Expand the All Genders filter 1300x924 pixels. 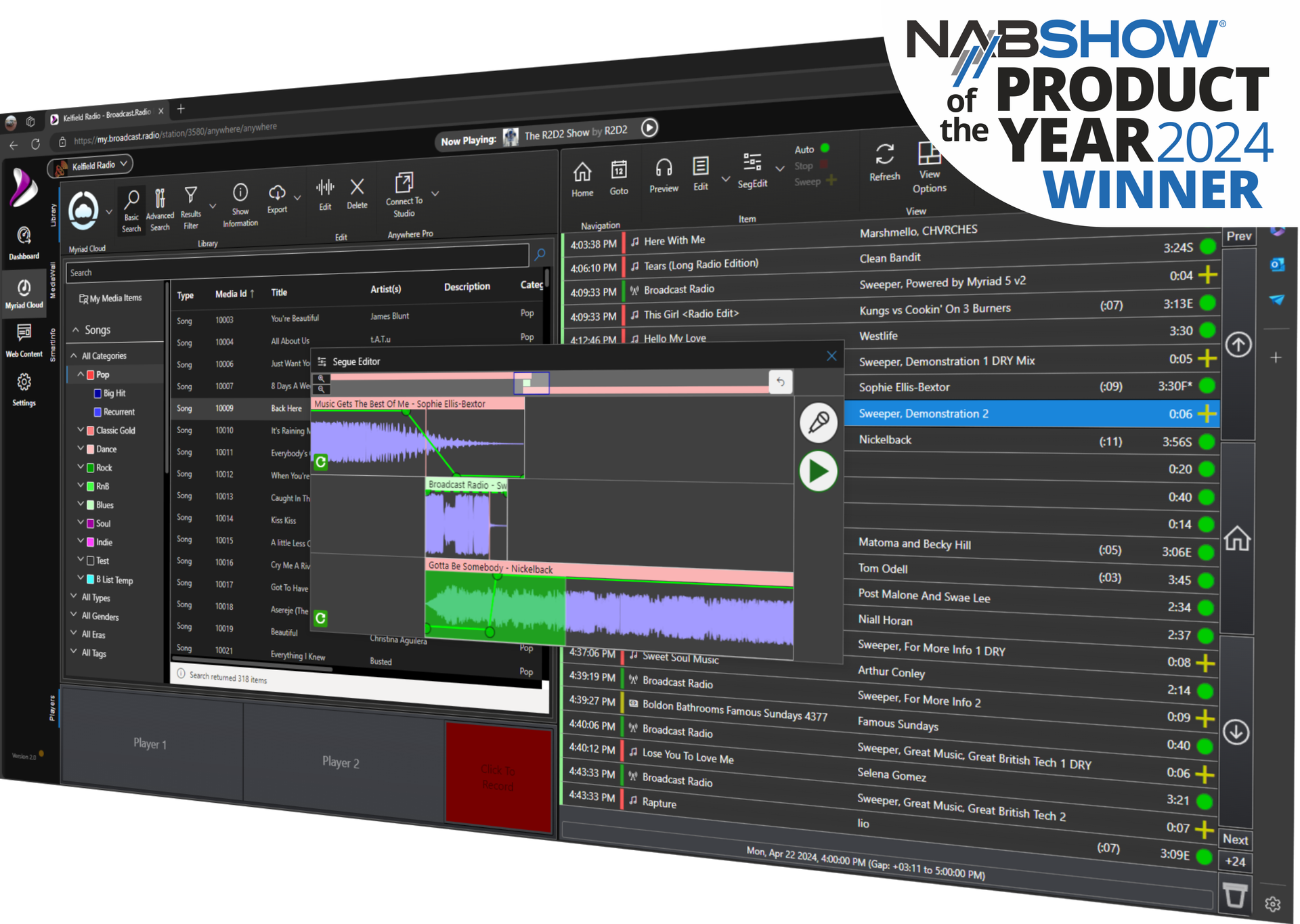click(74, 615)
